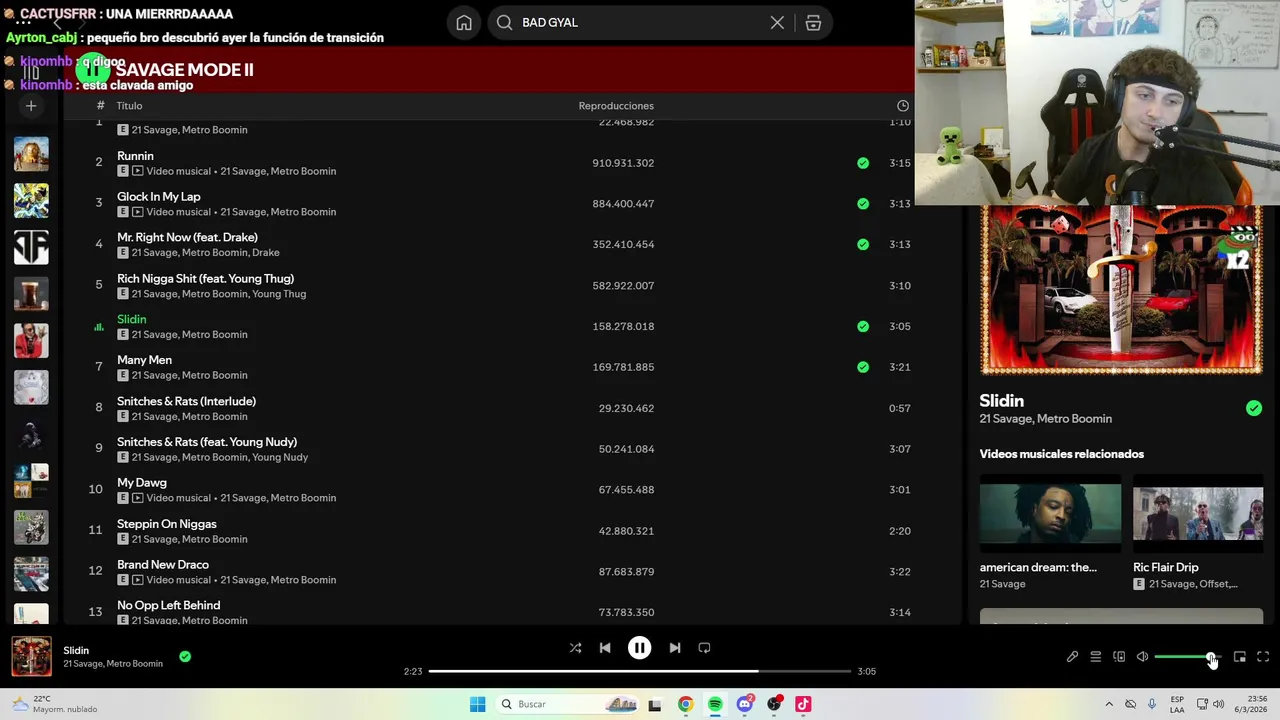This screenshot has width=1280, height=720.
Task: Select the track No Opp Left Behind
Action: pyautogui.click(x=168, y=606)
